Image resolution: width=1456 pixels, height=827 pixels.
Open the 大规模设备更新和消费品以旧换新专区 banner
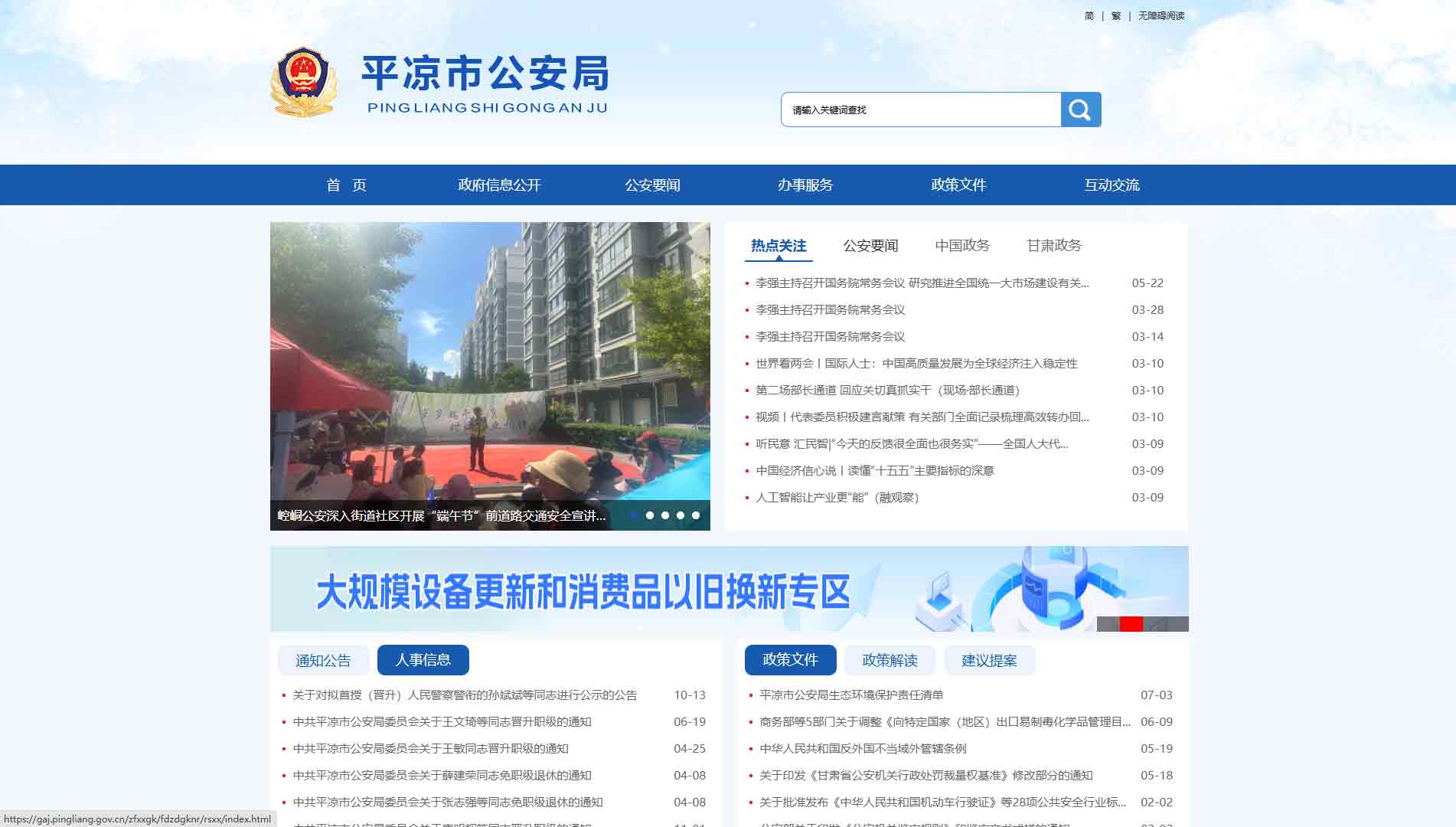(729, 589)
